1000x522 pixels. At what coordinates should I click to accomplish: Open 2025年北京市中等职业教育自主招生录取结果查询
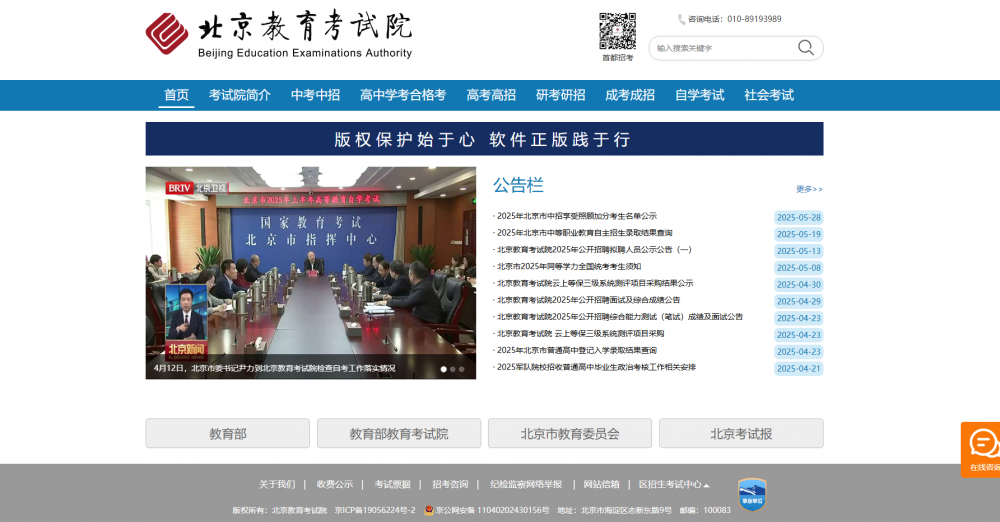click(584, 233)
